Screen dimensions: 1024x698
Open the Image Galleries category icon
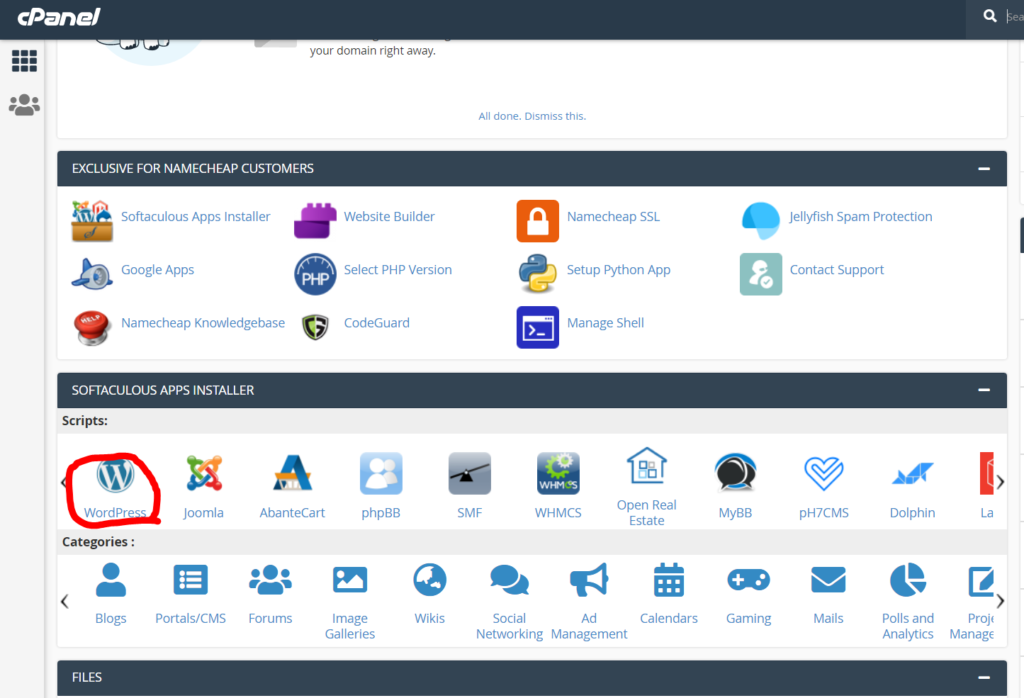point(350,580)
